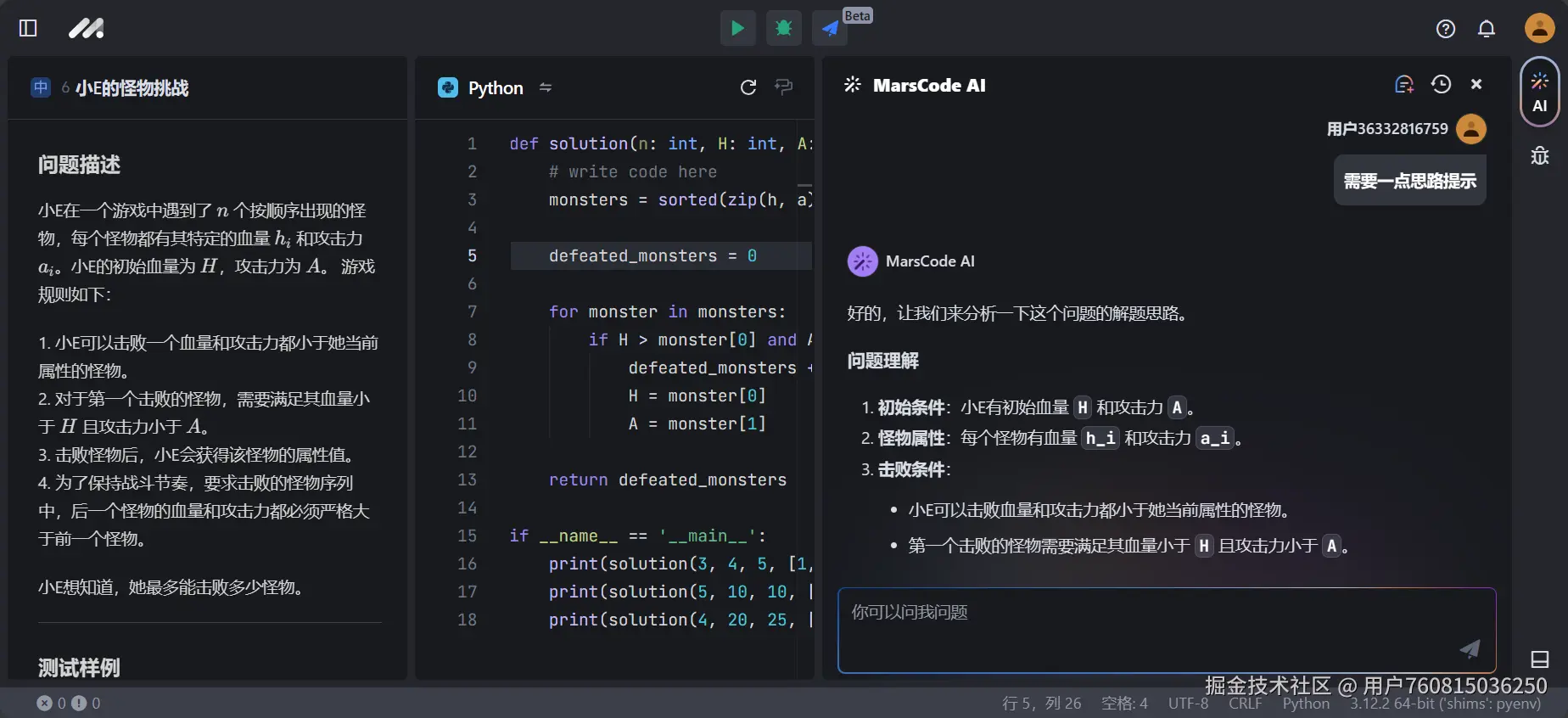The height and width of the screenshot is (718, 1568).
Task: Start the debug bug button
Action: coord(784,28)
